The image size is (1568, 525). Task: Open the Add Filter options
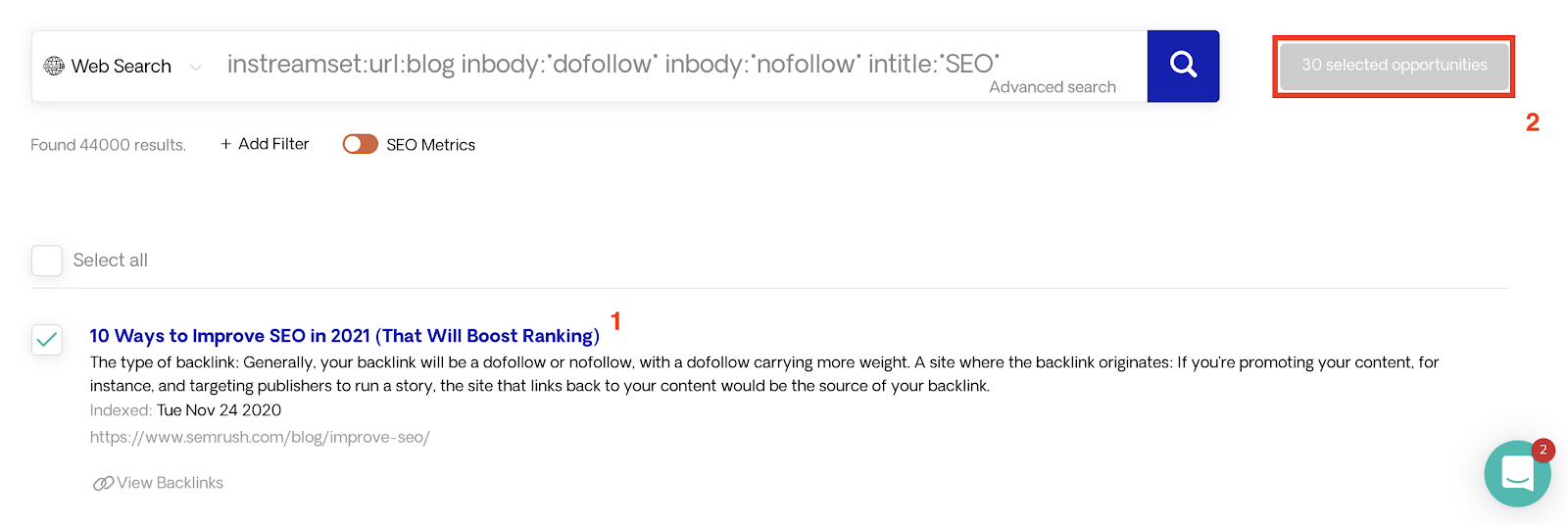[x=265, y=144]
